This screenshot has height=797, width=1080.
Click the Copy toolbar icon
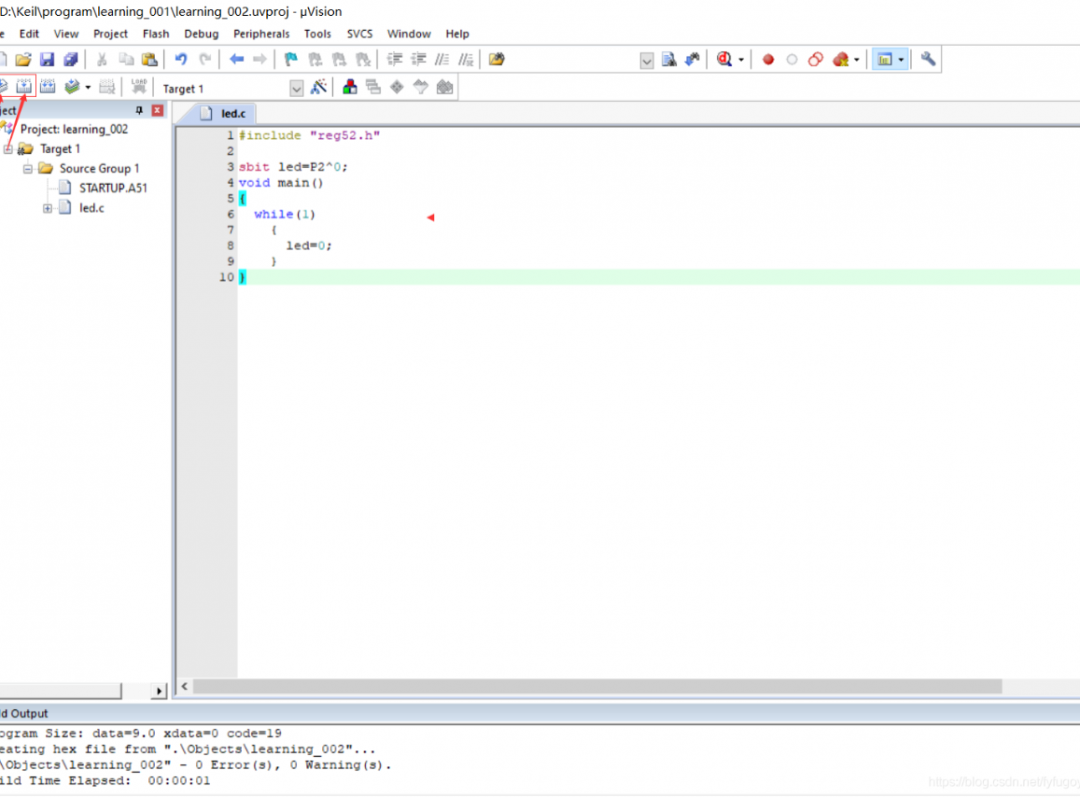(126, 59)
